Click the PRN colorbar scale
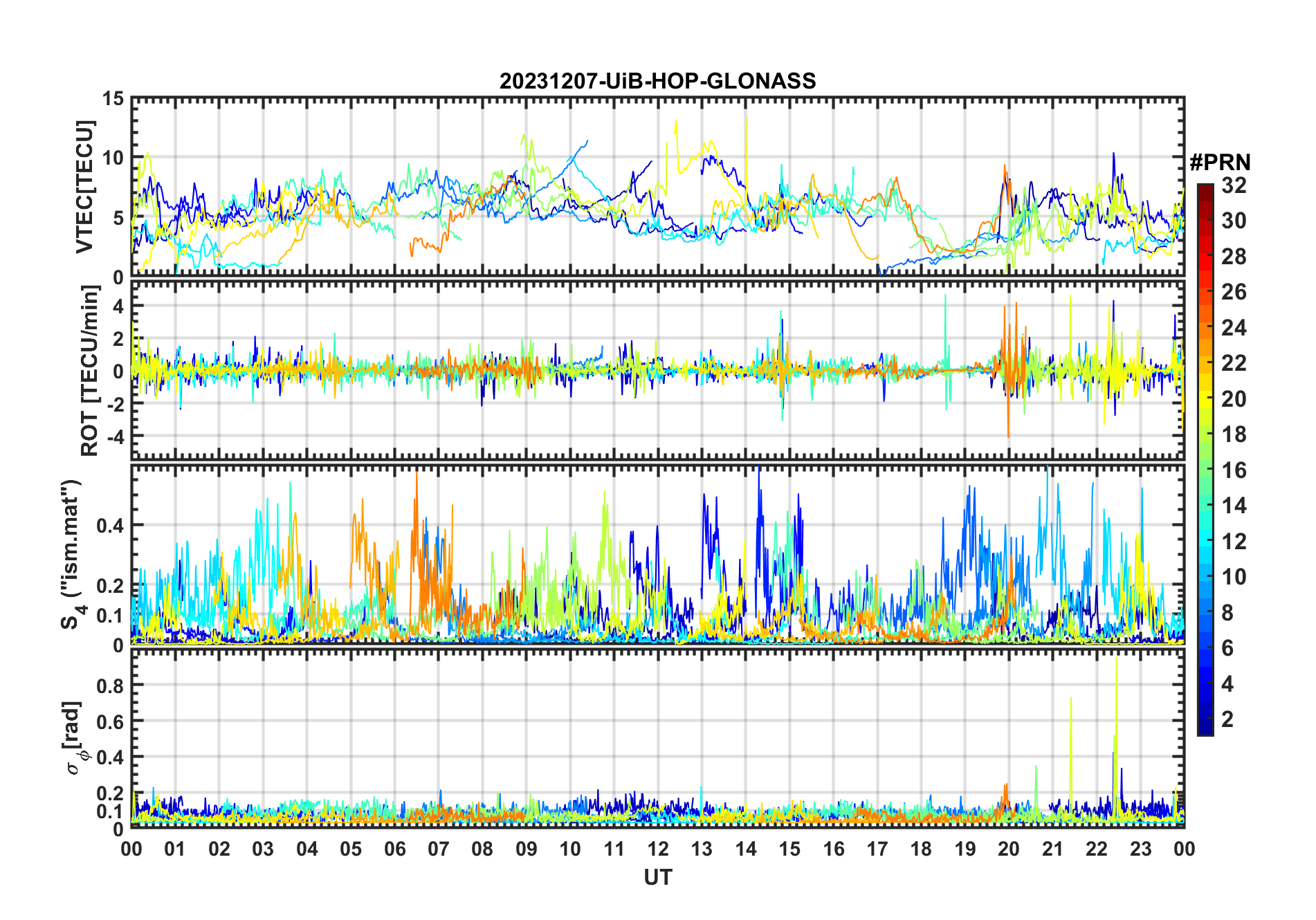Viewport: 1316px width, 920px height. coord(1205,459)
